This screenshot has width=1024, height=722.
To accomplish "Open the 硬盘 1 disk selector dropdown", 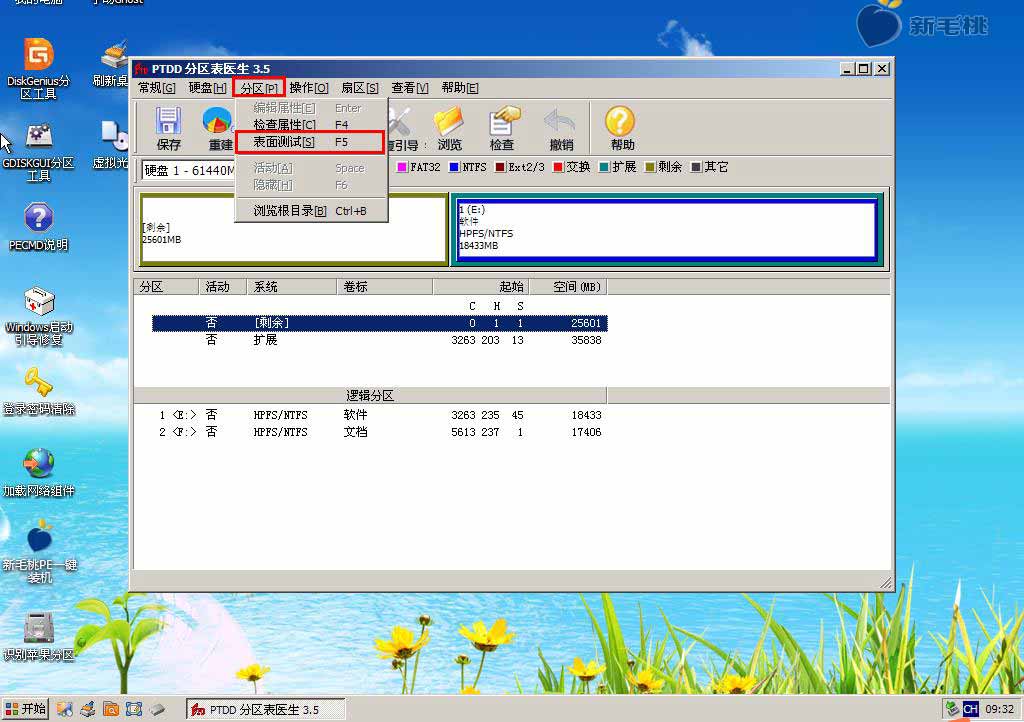I will [x=189, y=170].
